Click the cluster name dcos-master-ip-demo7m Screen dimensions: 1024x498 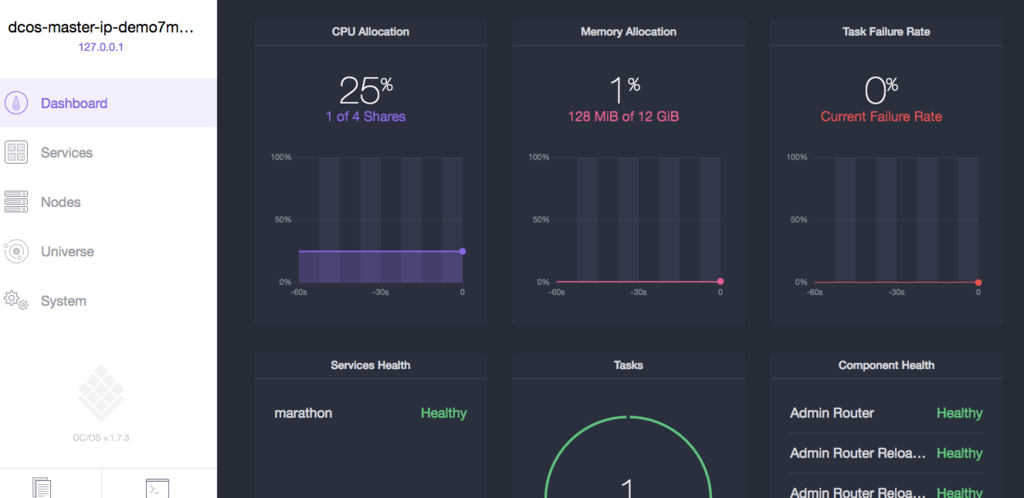coord(101,27)
